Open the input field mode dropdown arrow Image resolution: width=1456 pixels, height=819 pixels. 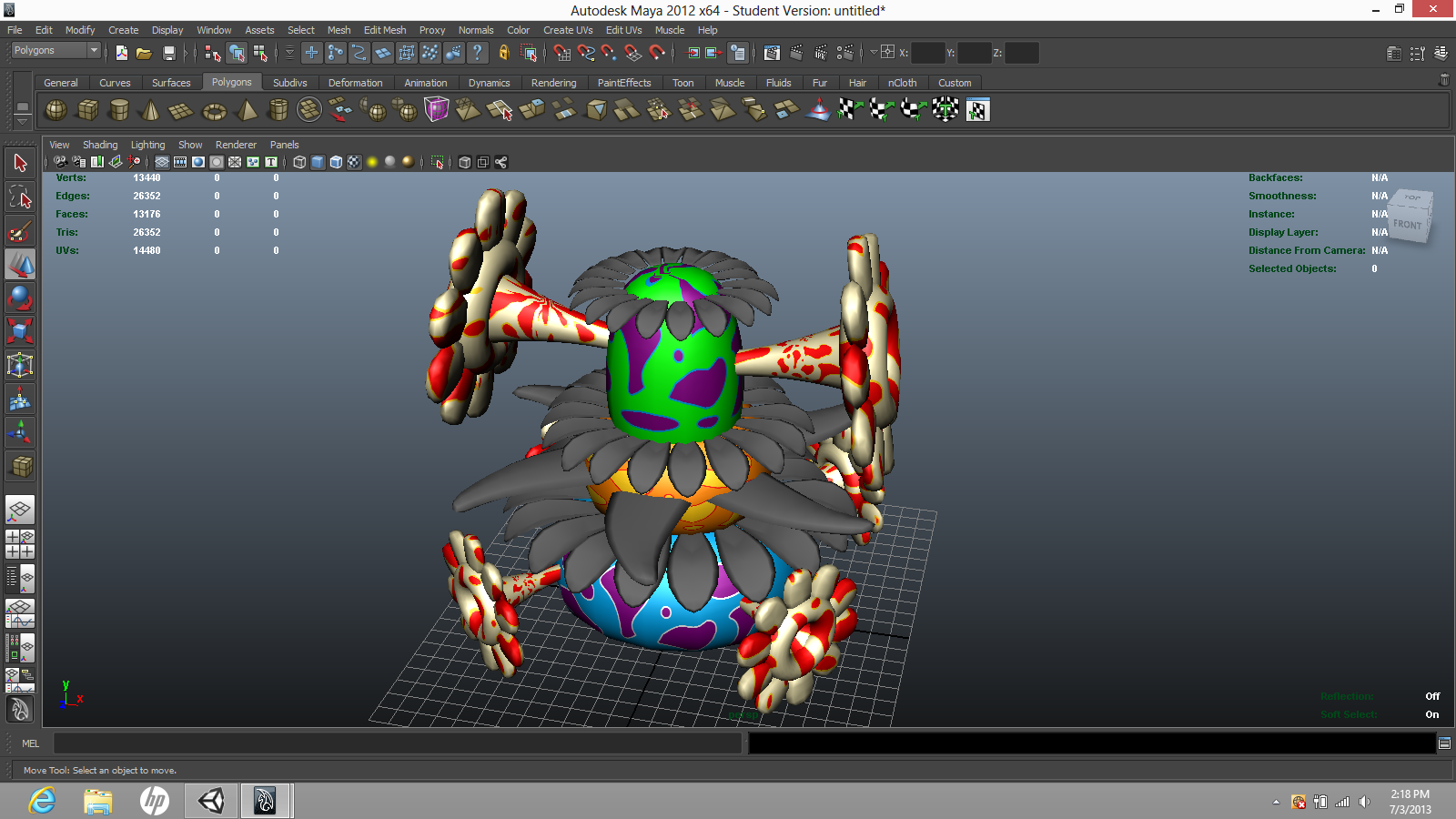point(874,53)
